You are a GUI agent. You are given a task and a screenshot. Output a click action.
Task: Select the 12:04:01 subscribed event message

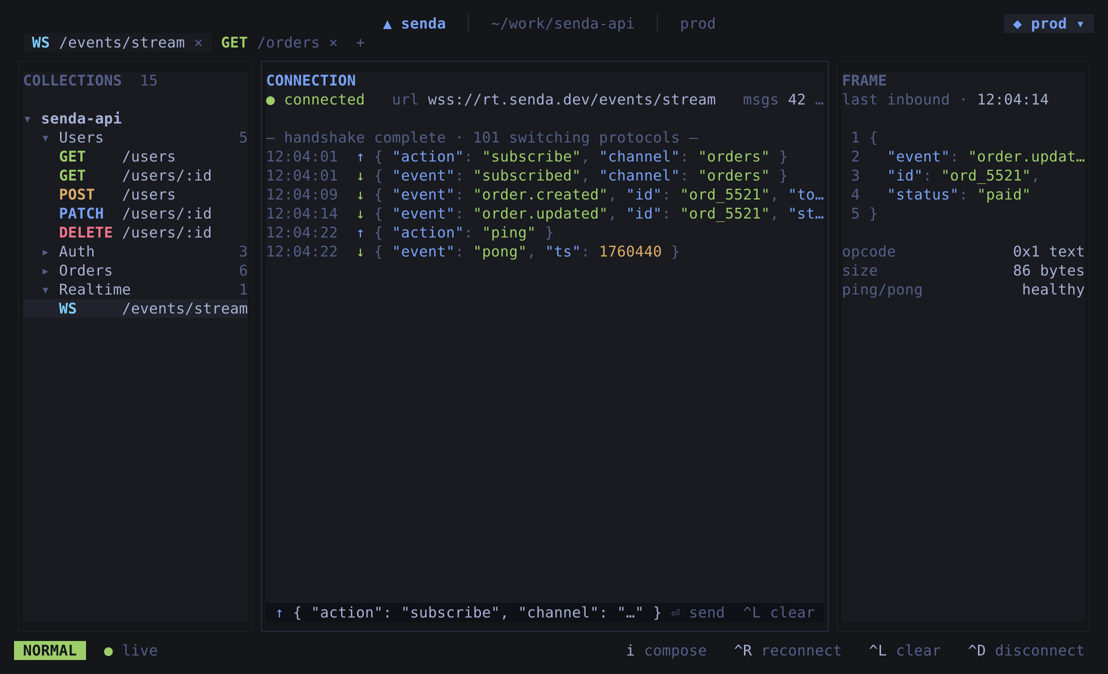[x=545, y=175]
